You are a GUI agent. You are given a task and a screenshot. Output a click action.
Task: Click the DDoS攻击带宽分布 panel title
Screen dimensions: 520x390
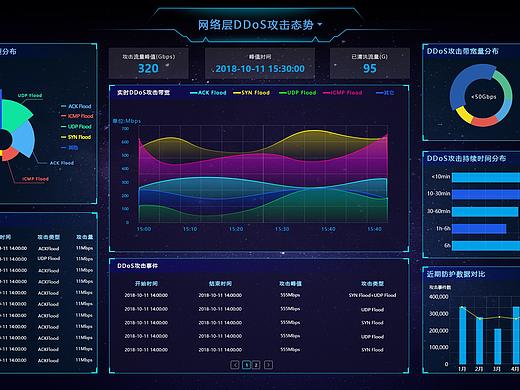(463, 51)
